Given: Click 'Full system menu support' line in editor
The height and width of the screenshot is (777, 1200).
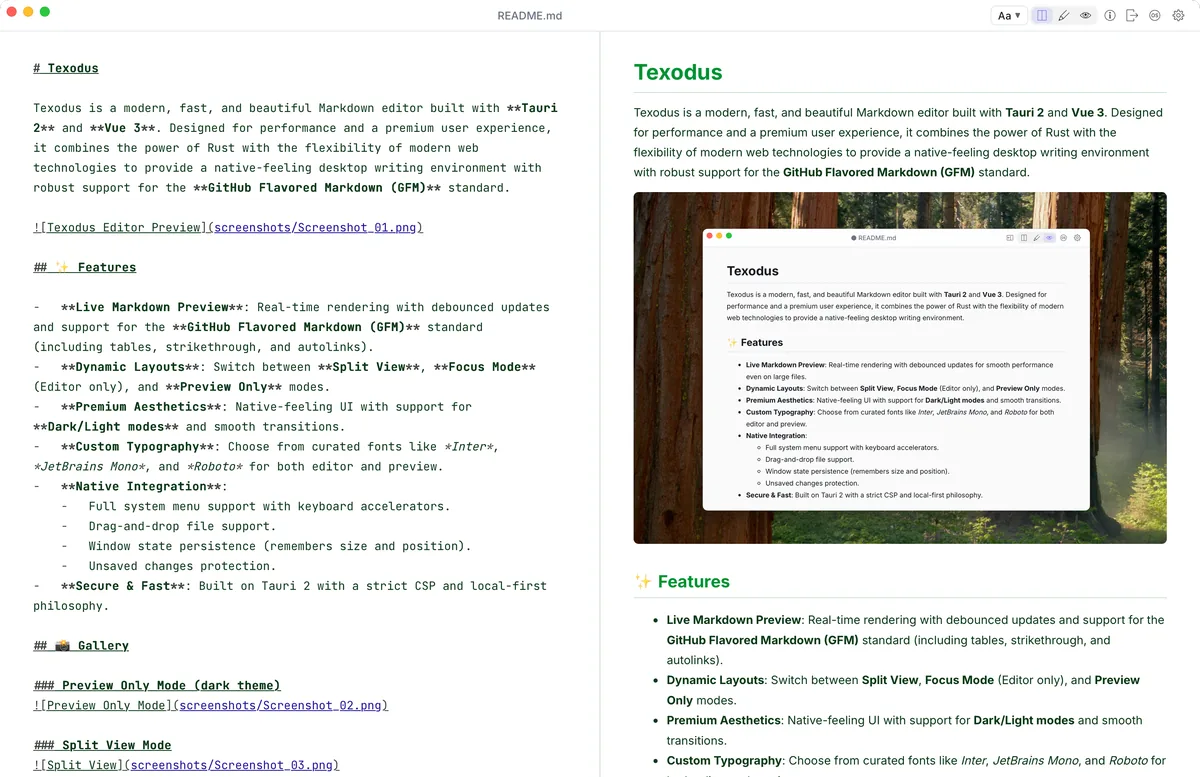Looking at the screenshot, I should (x=269, y=506).
